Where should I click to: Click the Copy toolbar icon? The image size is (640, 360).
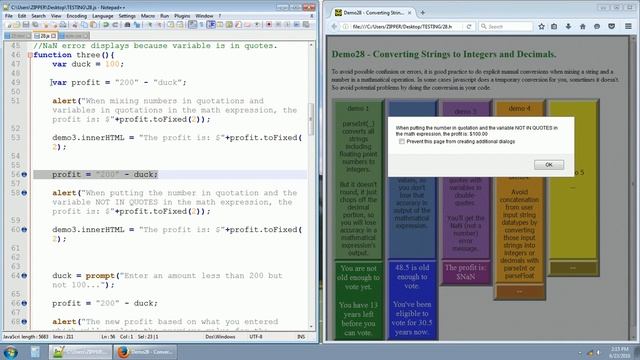coord(84,25)
